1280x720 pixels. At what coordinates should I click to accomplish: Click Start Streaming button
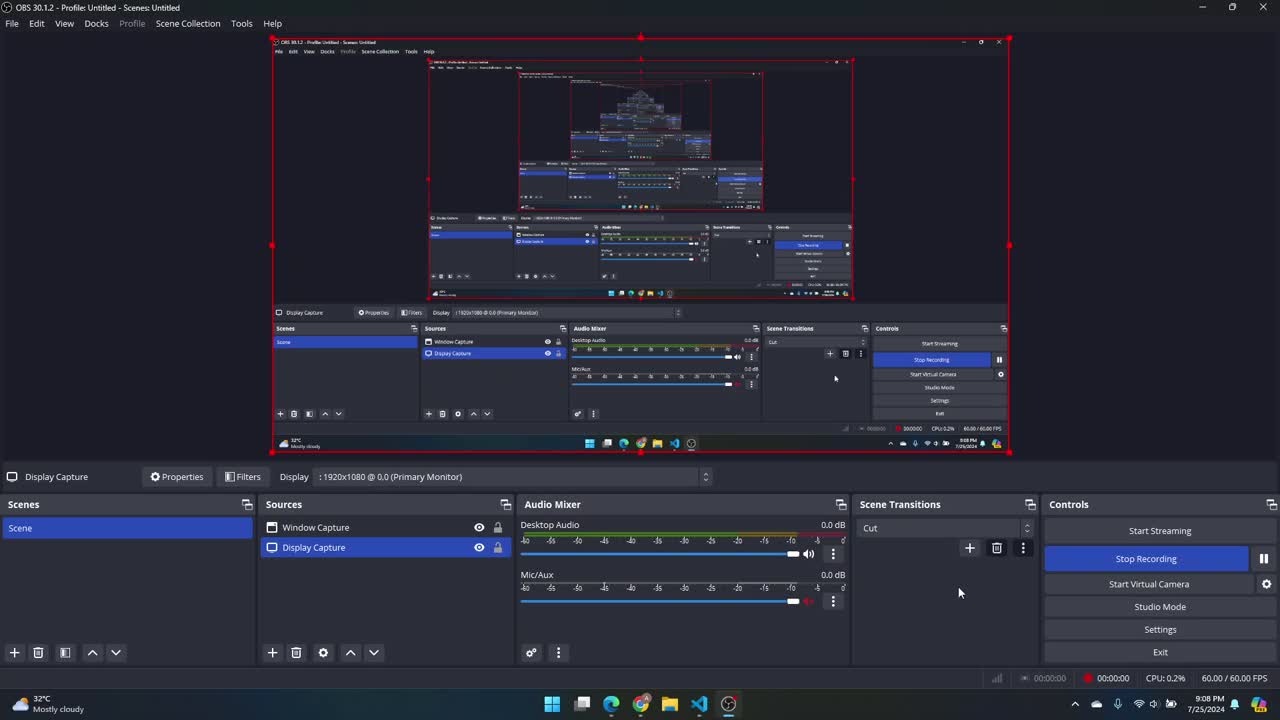point(1160,531)
